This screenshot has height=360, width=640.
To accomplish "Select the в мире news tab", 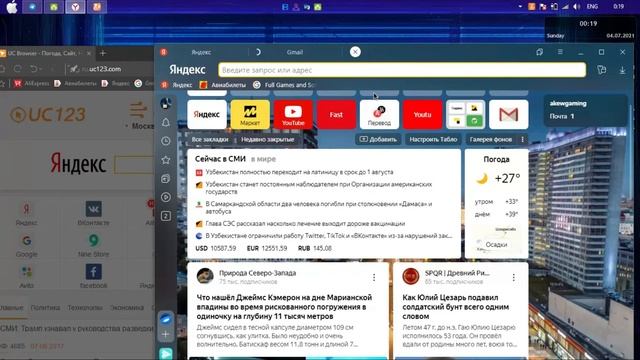I will [x=263, y=159].
